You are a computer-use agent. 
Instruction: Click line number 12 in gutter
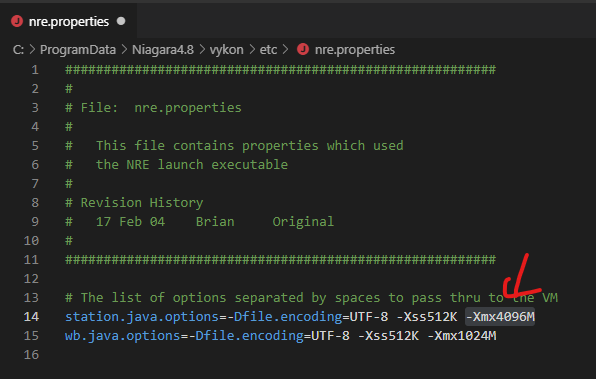[31, 279]
